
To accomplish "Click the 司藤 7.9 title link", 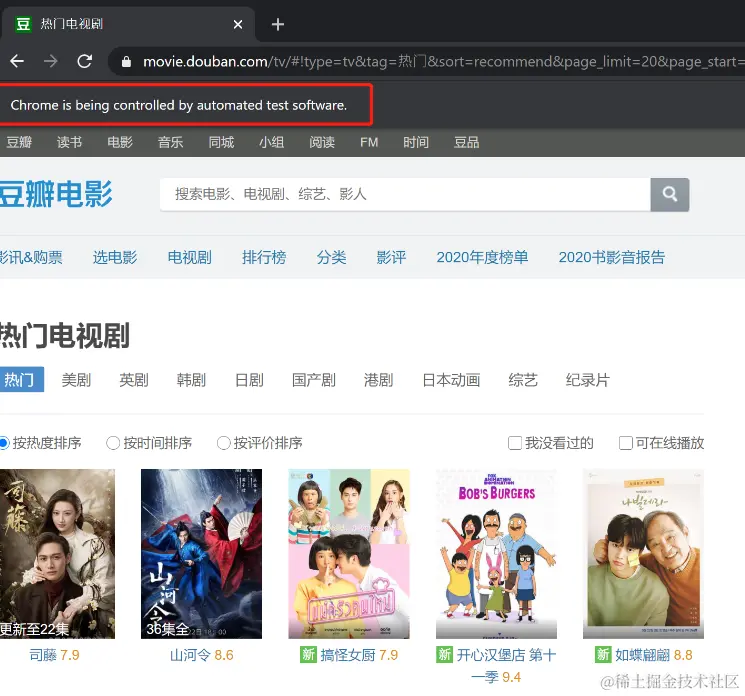I will tap(54, 655).
